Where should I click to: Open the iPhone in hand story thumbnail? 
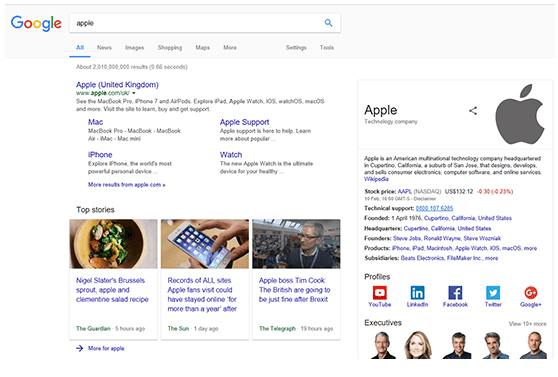[x=205, y=244]
